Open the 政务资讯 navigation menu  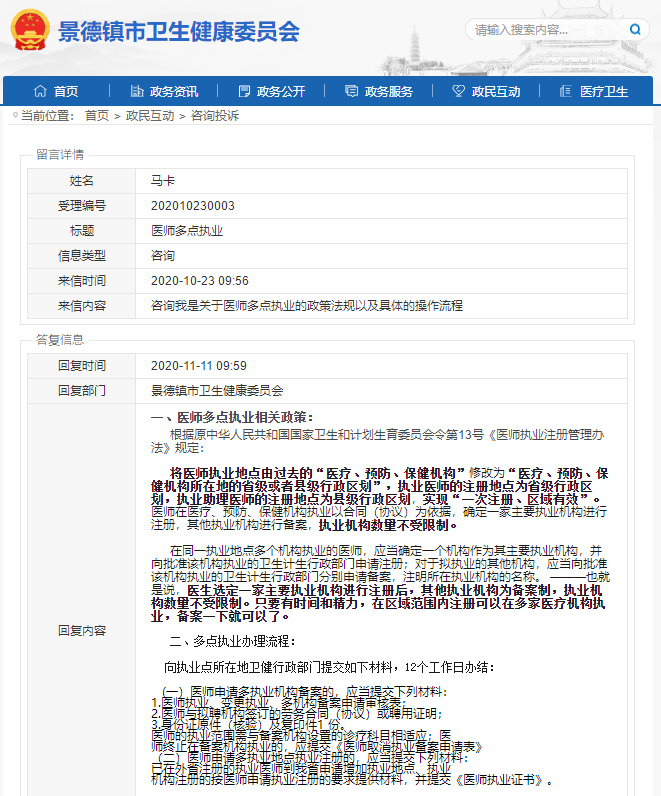point(174,91)
